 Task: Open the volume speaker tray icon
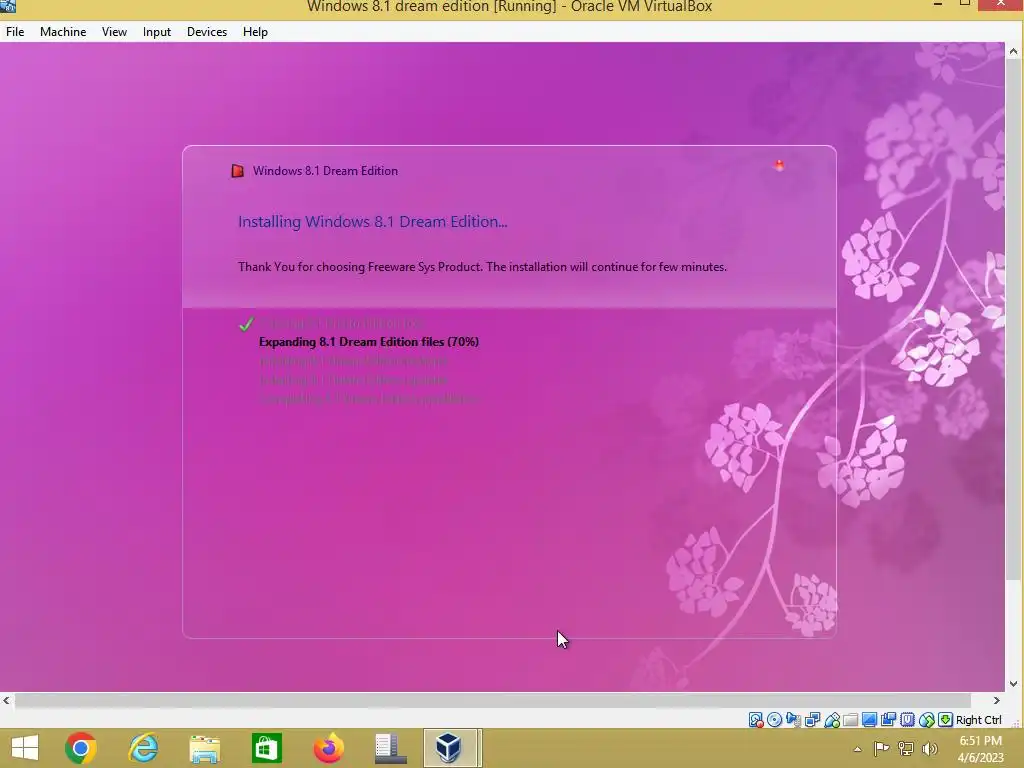[930, 749]
